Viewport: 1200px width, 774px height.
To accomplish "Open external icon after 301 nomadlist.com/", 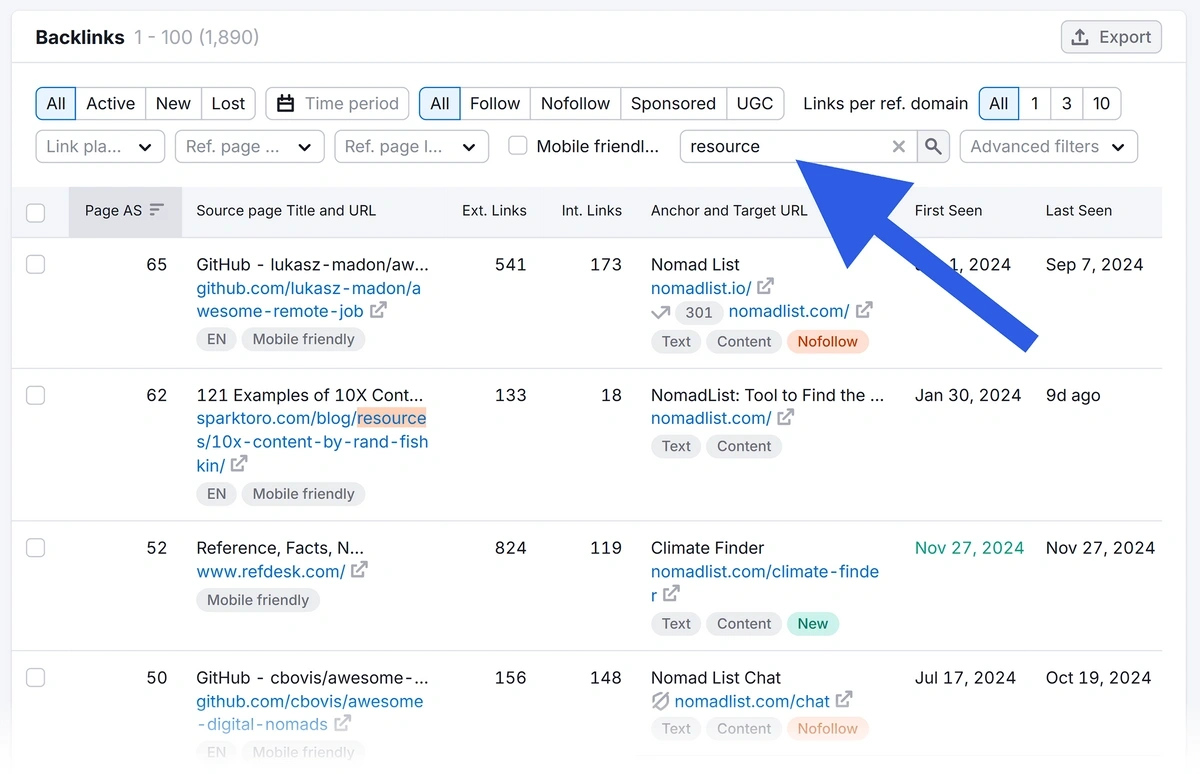I will (864, 310).
